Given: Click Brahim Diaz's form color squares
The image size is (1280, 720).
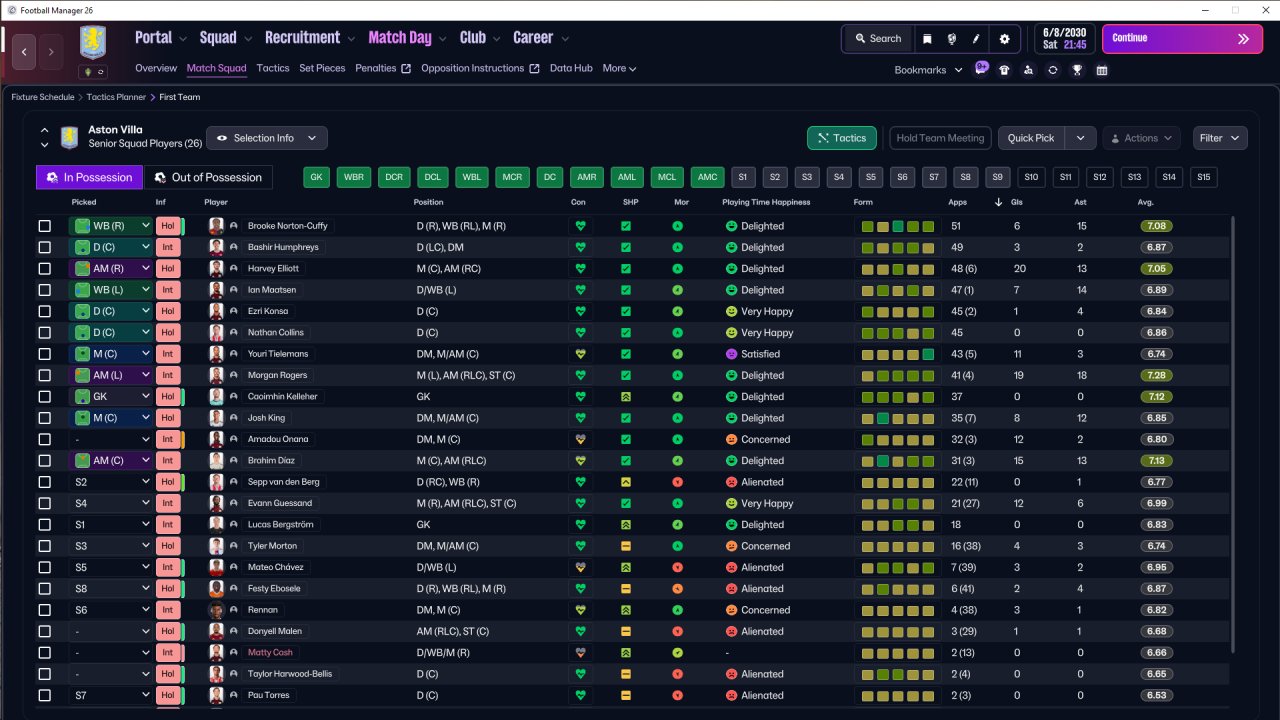Looking at the screenshot, I should point(898,461).
